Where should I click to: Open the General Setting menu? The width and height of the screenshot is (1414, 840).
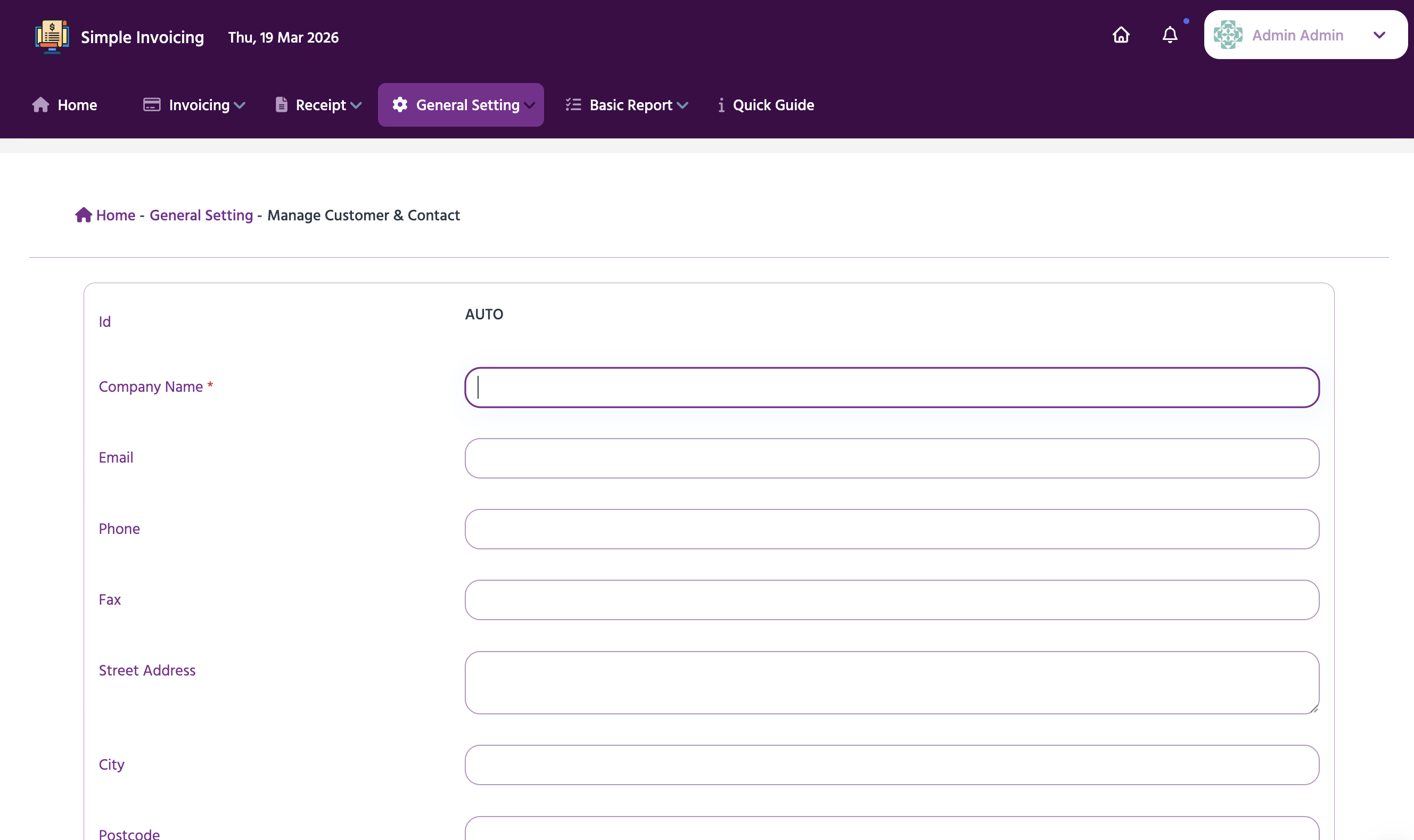pyautogui.click(x=461, y=105)
